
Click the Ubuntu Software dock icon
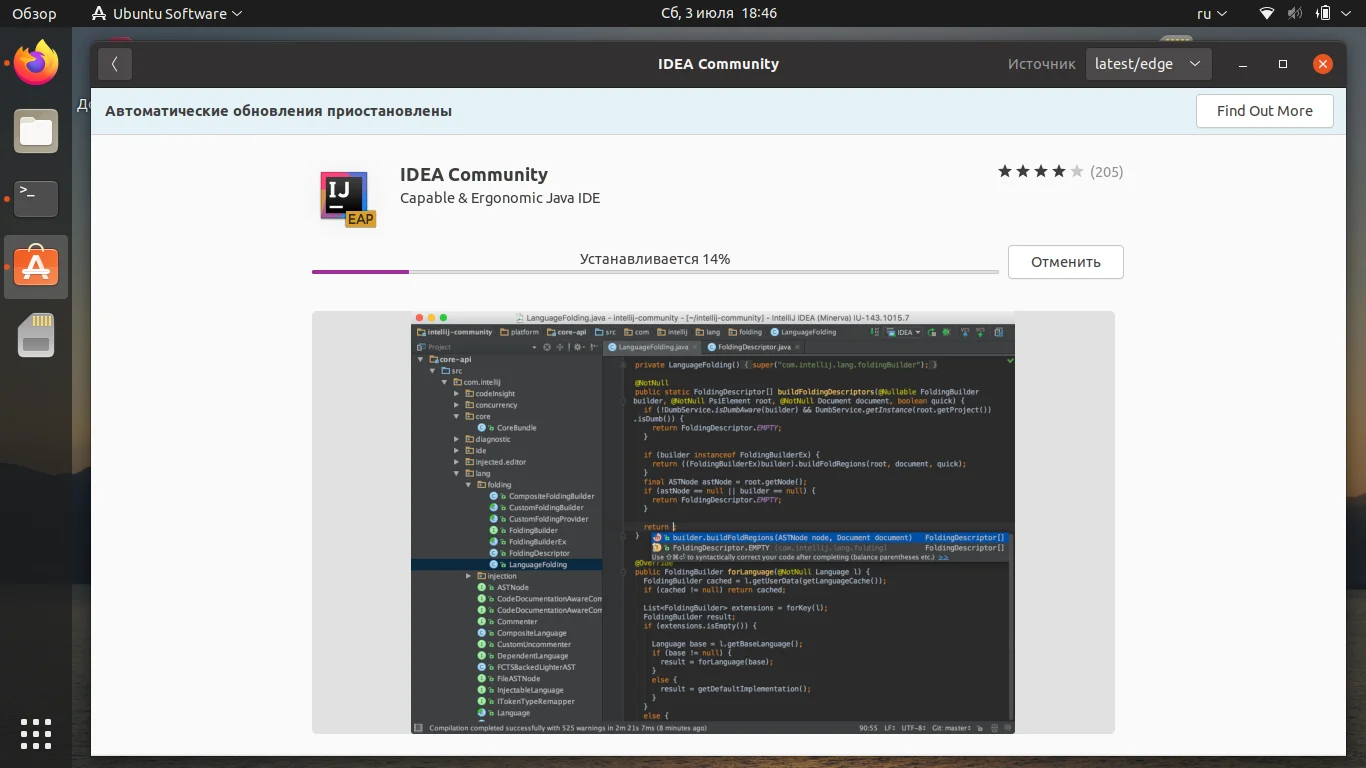[36, 267]
